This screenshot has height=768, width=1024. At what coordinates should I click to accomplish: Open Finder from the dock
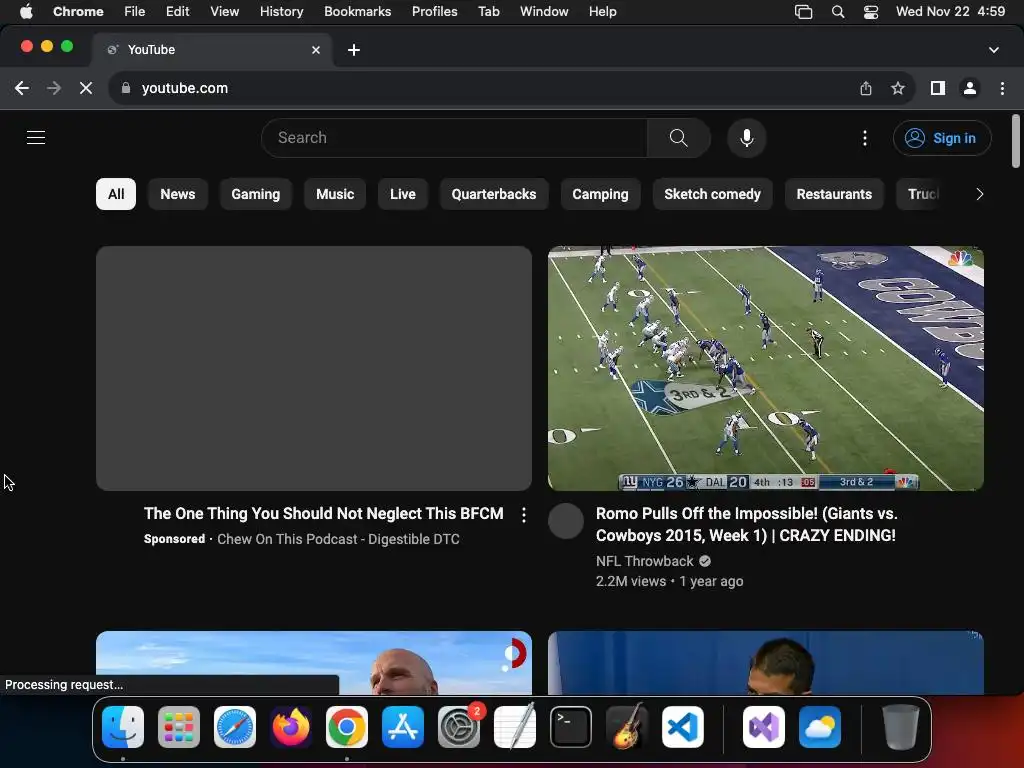[123, 727]
